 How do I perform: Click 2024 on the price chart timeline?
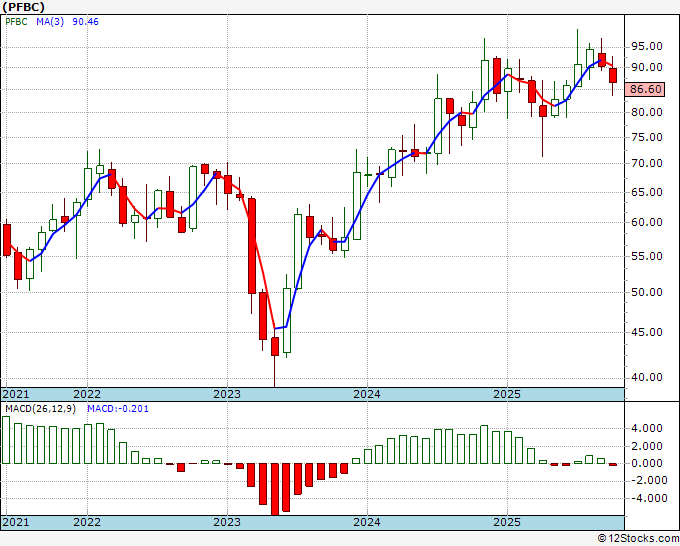367,394
